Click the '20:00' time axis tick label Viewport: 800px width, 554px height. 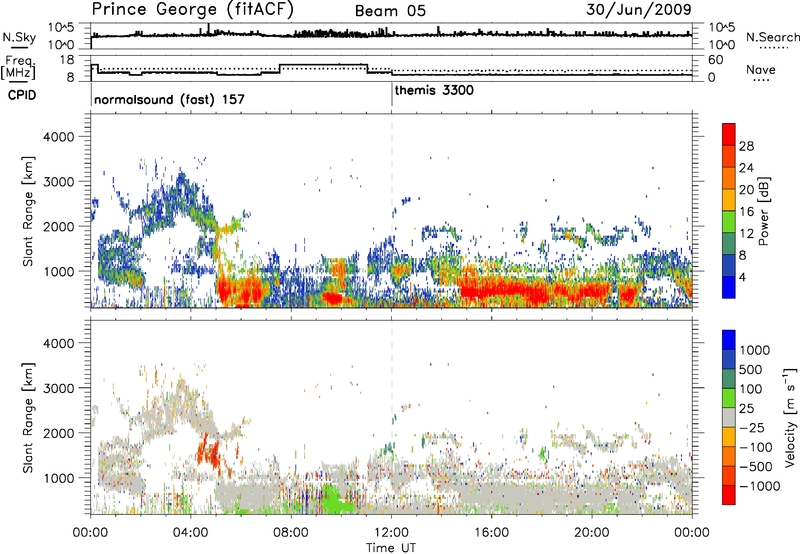(x=592, y=533)
